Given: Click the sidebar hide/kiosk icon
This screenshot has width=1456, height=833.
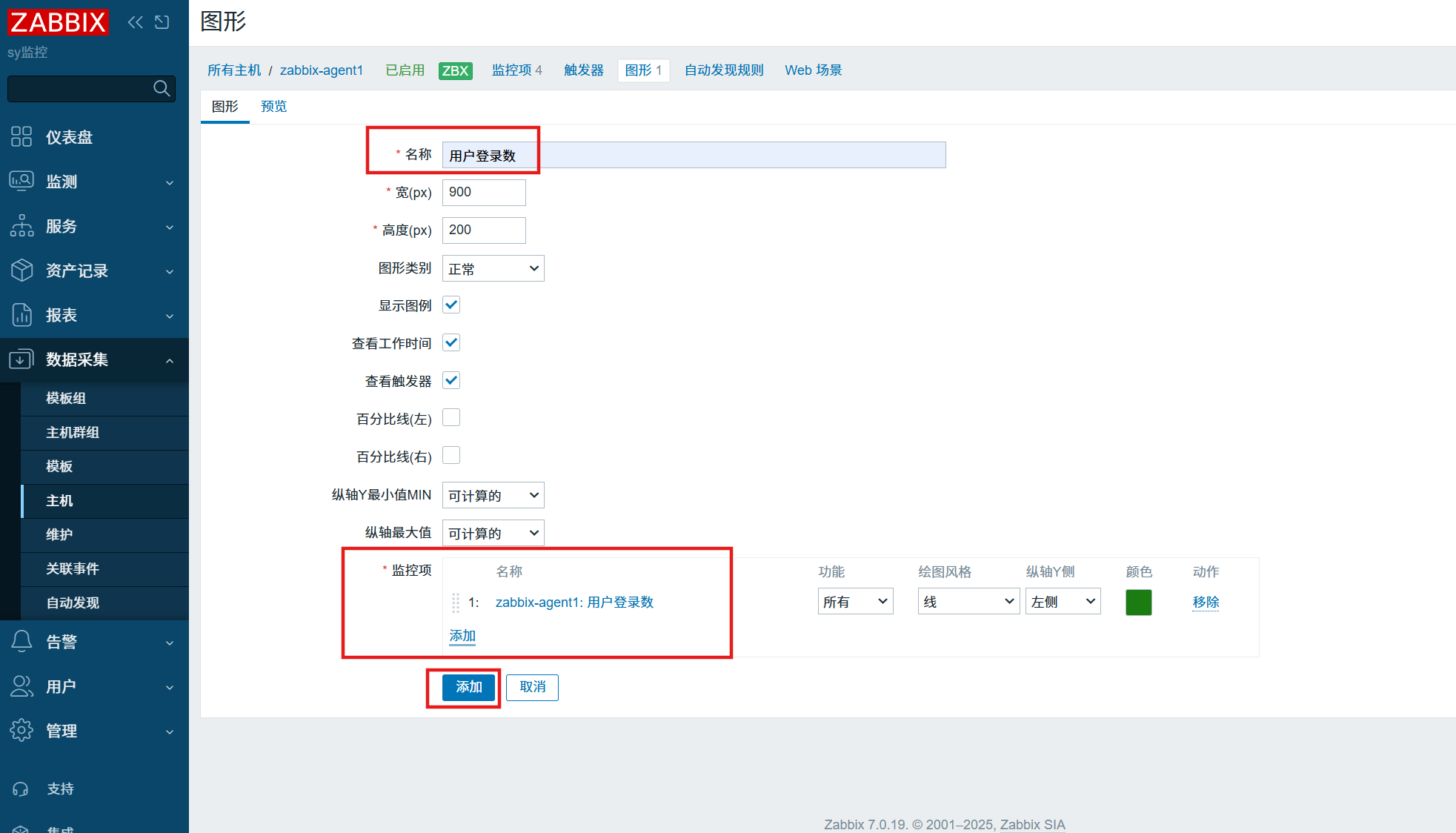Looking at the screenshot, I should pos(162,22).
